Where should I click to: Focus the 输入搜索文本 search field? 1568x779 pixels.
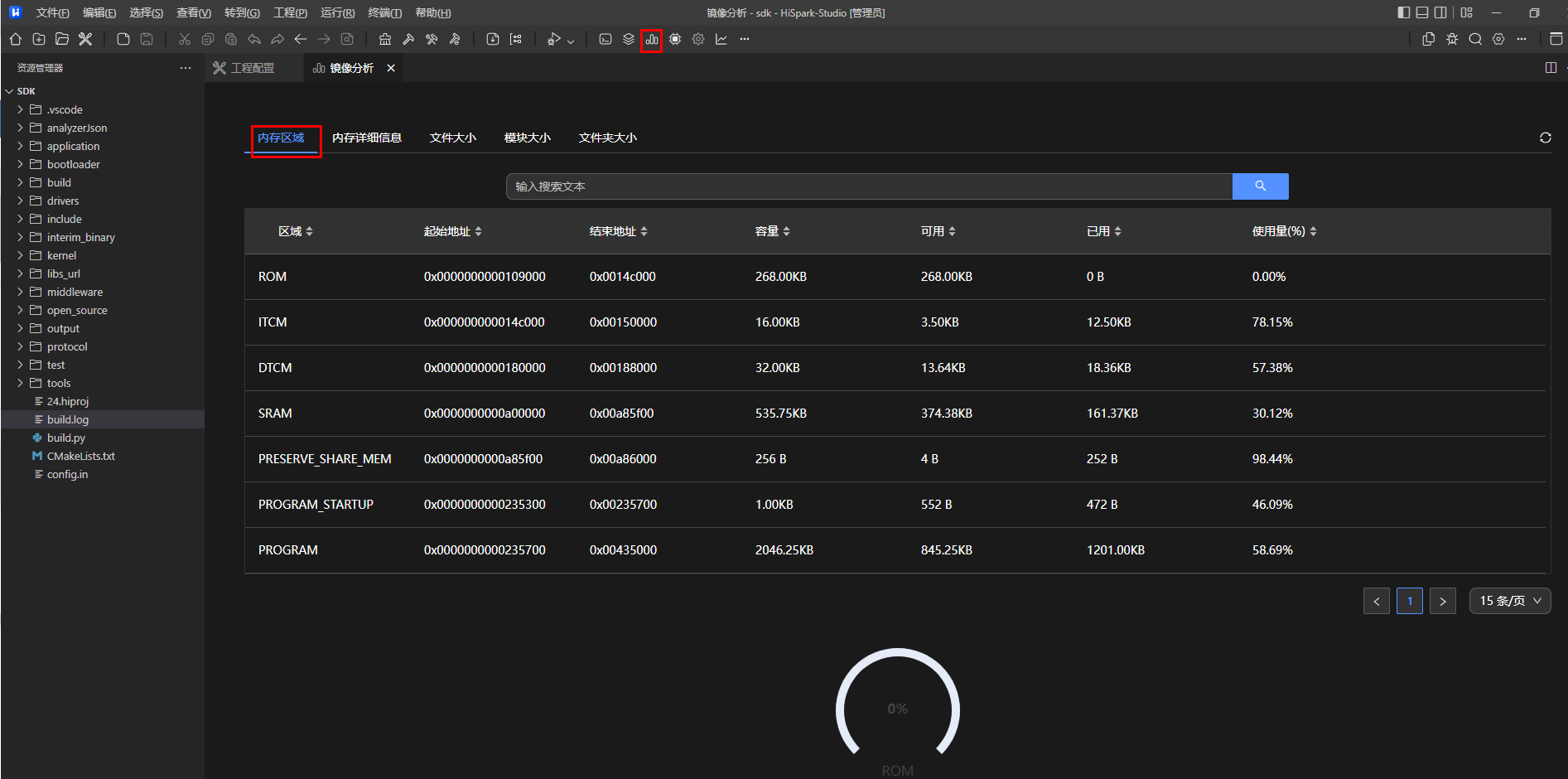(x=869, y=186)
